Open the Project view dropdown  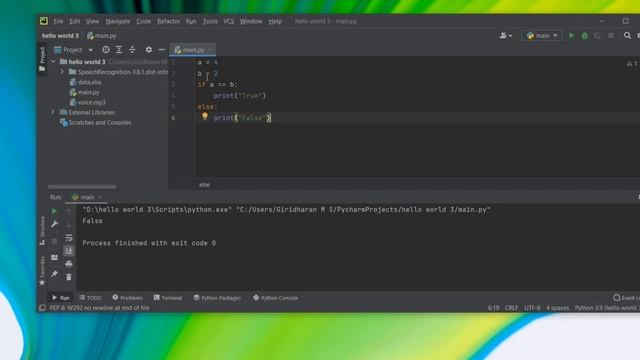73,50
